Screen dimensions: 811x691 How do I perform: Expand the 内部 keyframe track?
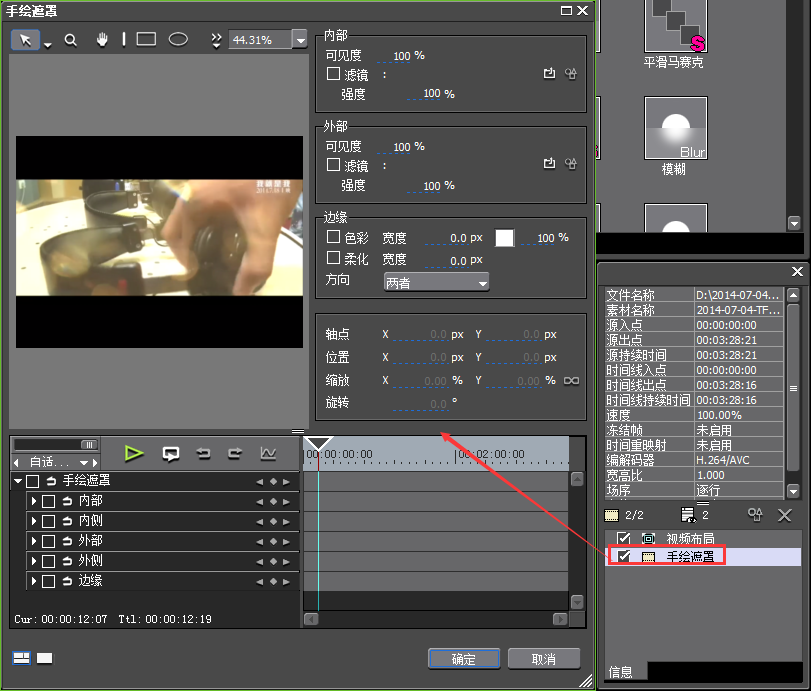pos(34,501)
